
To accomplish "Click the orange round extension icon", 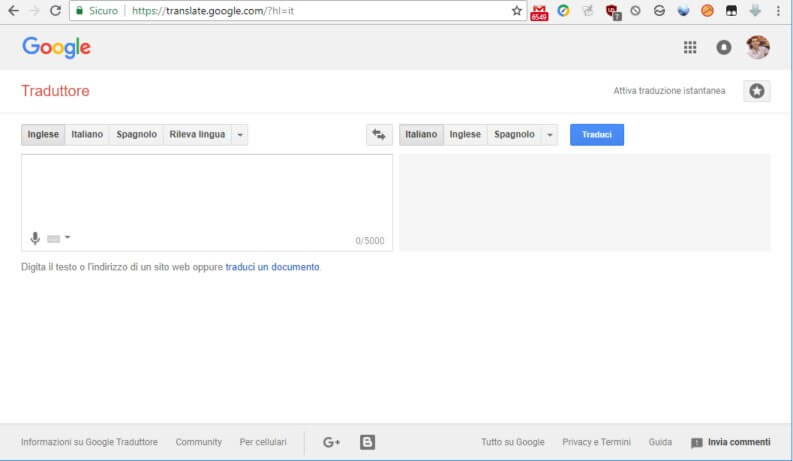I will [x=707, y=11].
